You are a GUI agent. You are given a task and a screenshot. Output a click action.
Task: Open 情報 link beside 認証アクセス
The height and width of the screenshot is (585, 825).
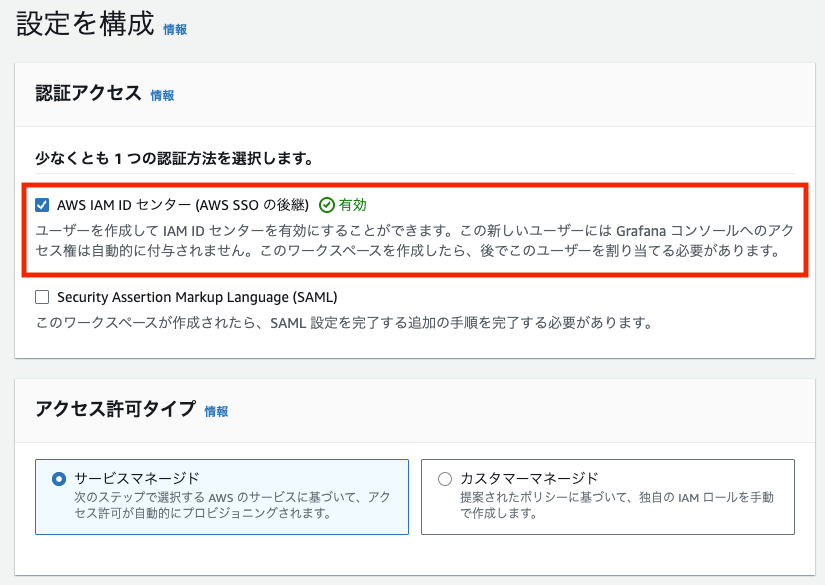click(x=162, y=96)
